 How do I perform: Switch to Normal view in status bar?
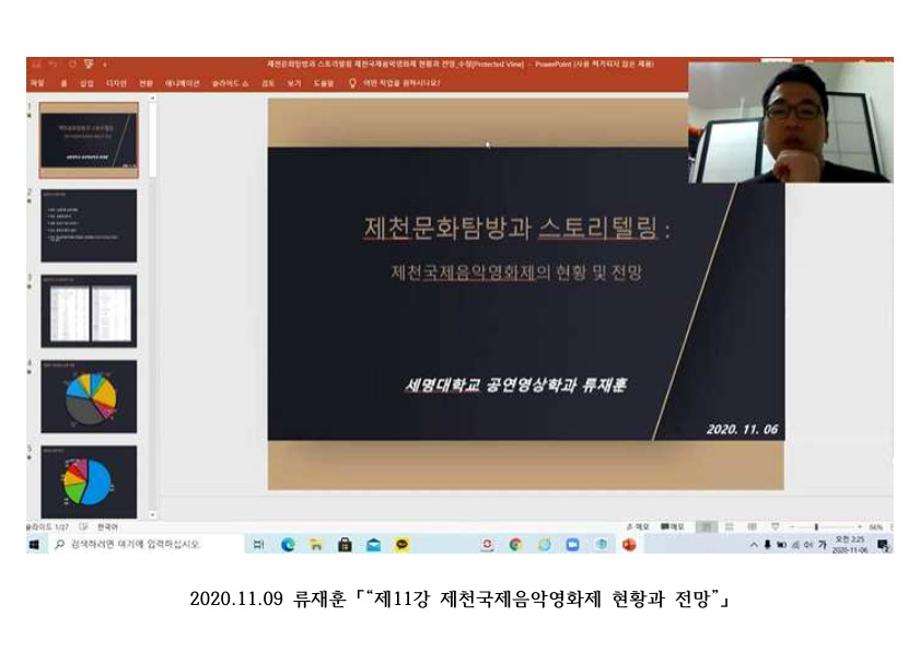(x=708, y=525)
